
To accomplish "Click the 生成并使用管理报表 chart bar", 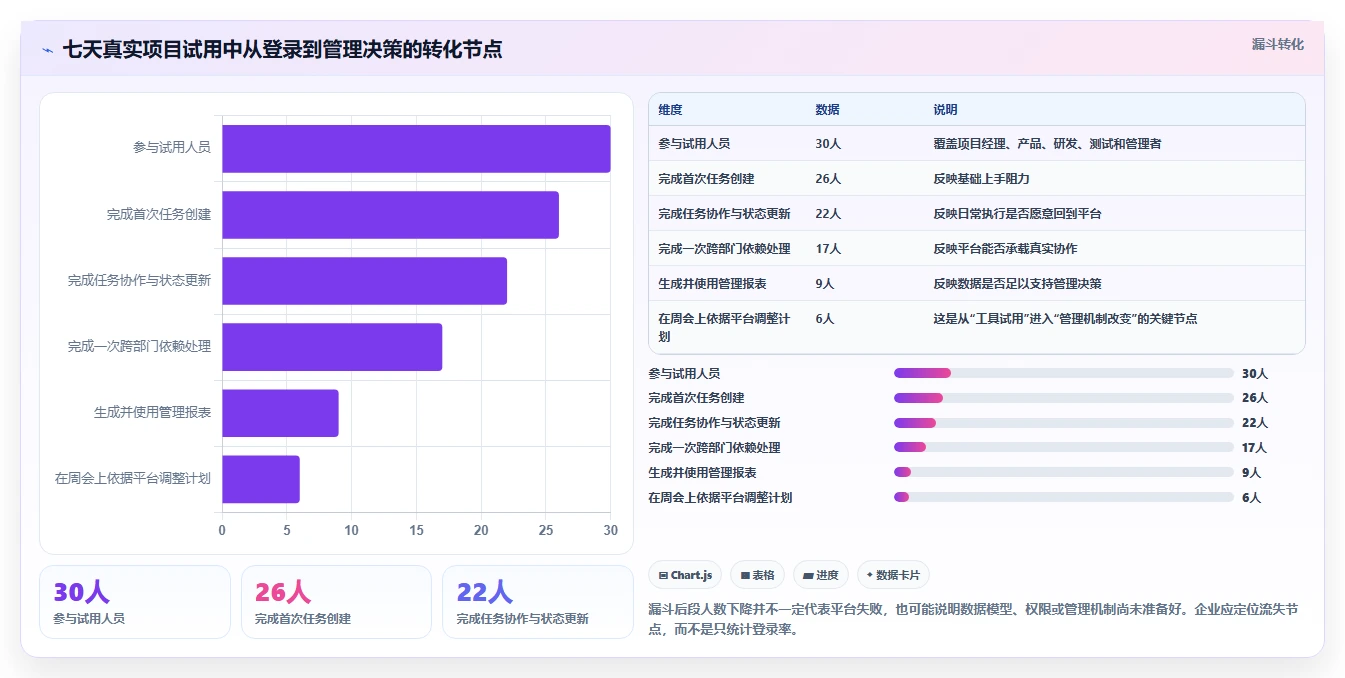I will (280, 413).
